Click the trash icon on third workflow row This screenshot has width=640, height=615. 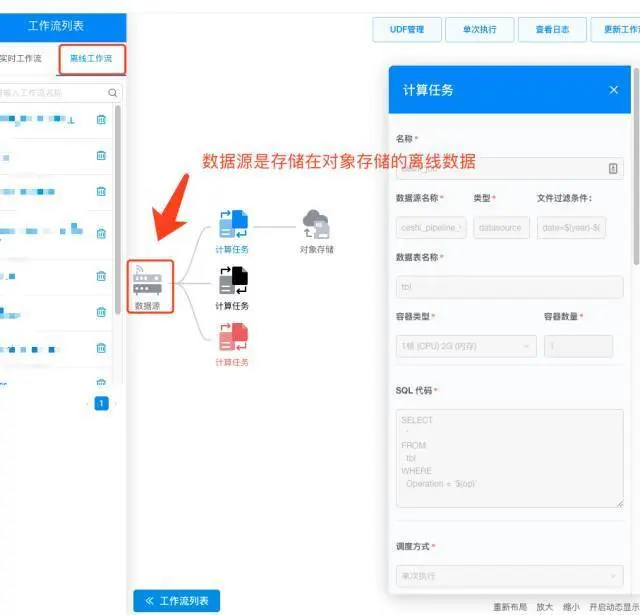point(101,191)
